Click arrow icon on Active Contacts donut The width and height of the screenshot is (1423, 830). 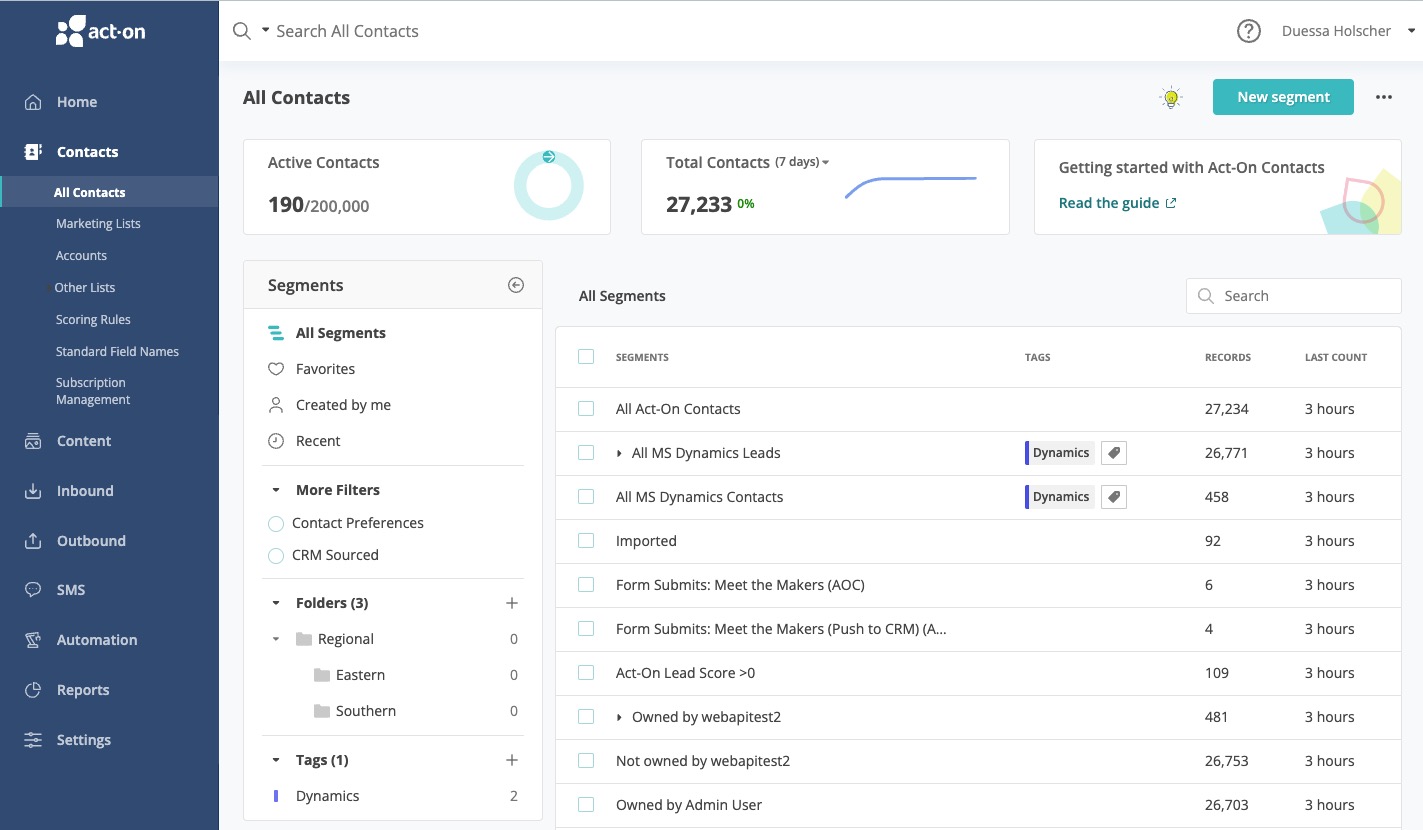(x=548, y=157)
